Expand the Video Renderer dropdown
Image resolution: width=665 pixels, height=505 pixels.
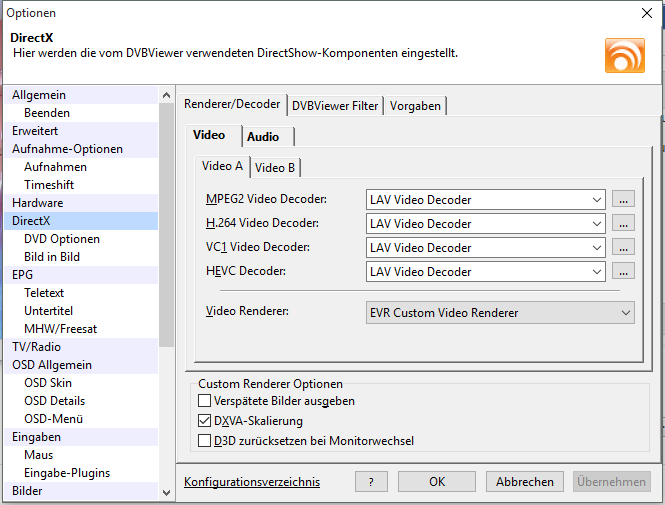625,313
